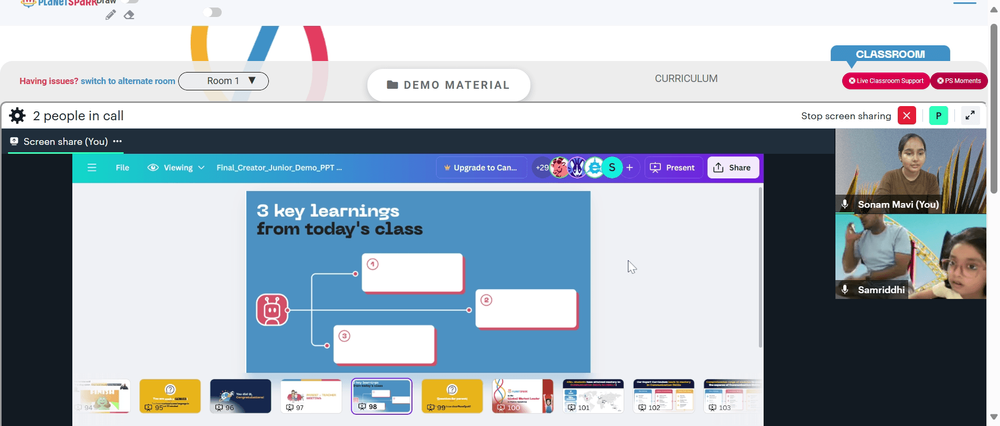Click Sonam Mavi's microphone icon
The width and height of the screenshot is (1000, 426).
pyautogui.click(x=845, y=205)
